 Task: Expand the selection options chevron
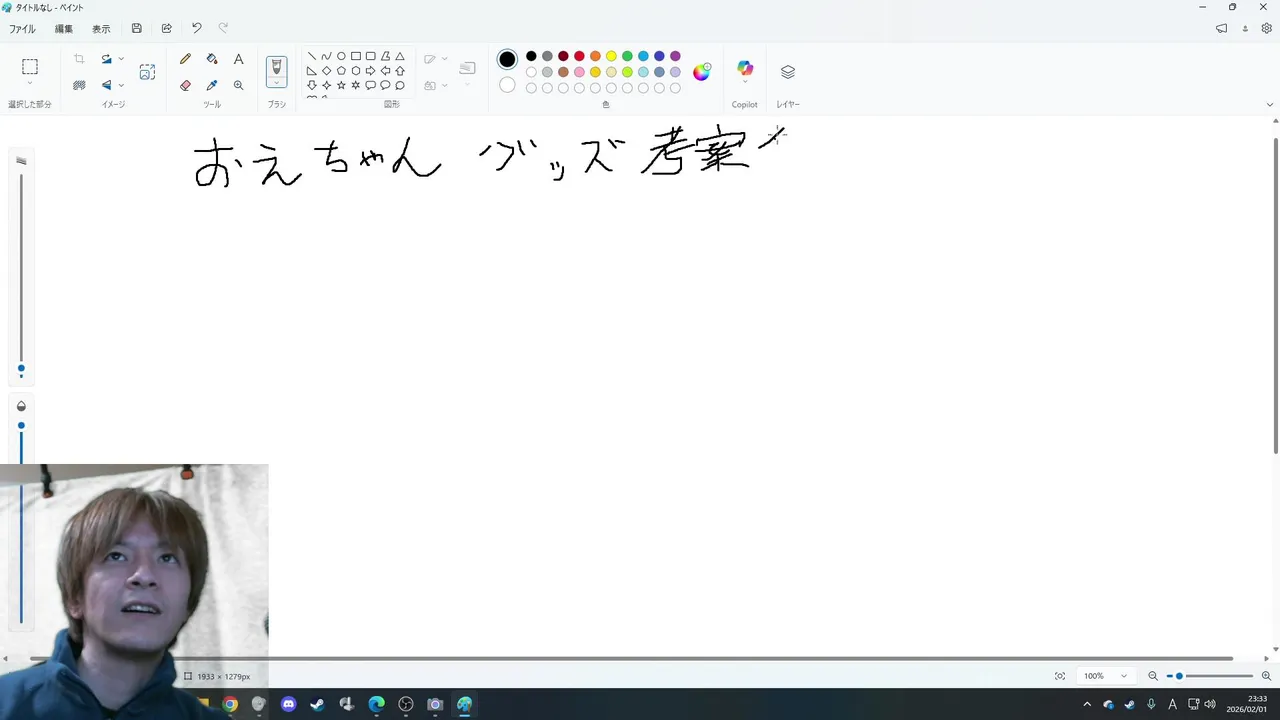(30, 84)
